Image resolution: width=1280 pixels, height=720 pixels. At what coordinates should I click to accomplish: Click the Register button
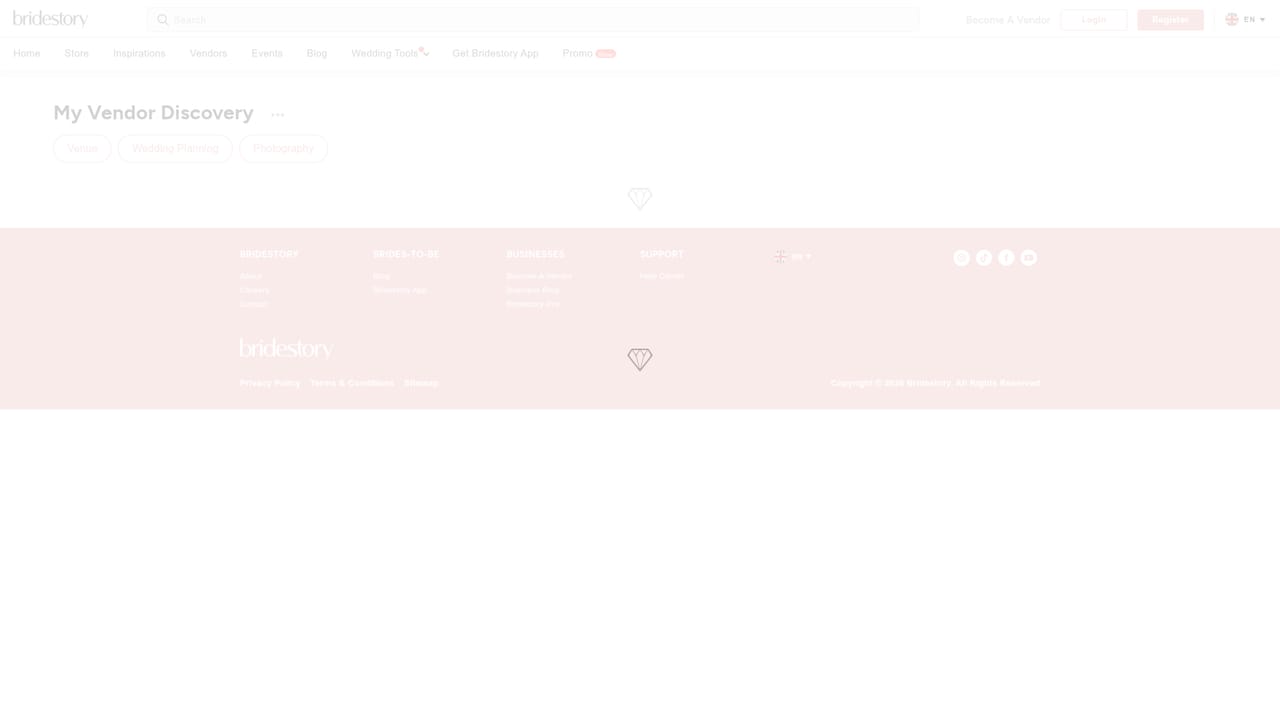(1170, 20)
